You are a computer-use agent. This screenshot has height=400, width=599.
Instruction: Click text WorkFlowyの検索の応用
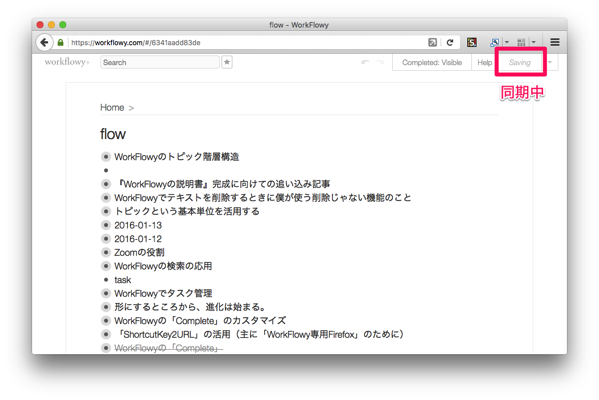(x=163, y=266)
